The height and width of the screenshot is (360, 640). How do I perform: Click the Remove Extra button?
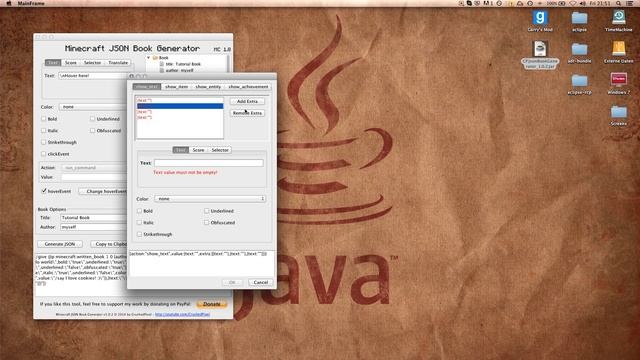[x=247, y=113]
